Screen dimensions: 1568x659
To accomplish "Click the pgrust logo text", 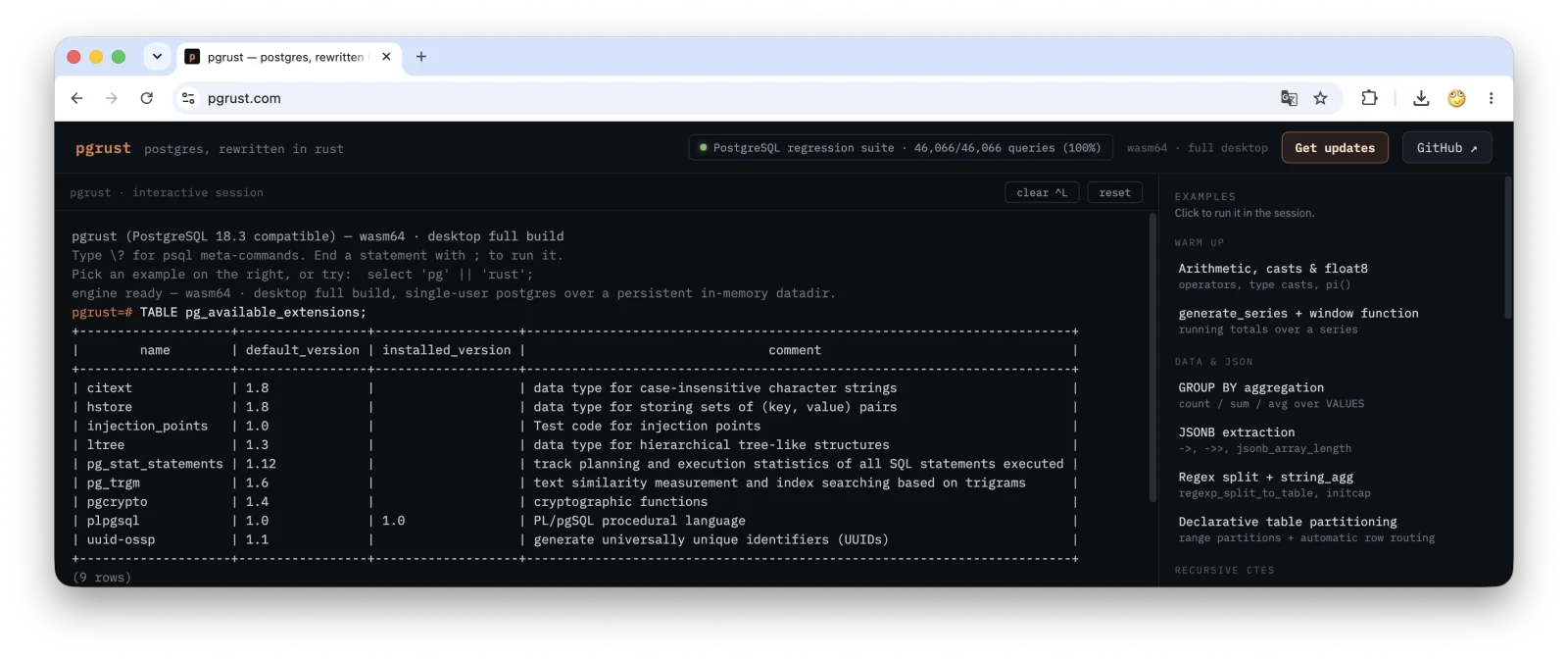I will [103, 148].
